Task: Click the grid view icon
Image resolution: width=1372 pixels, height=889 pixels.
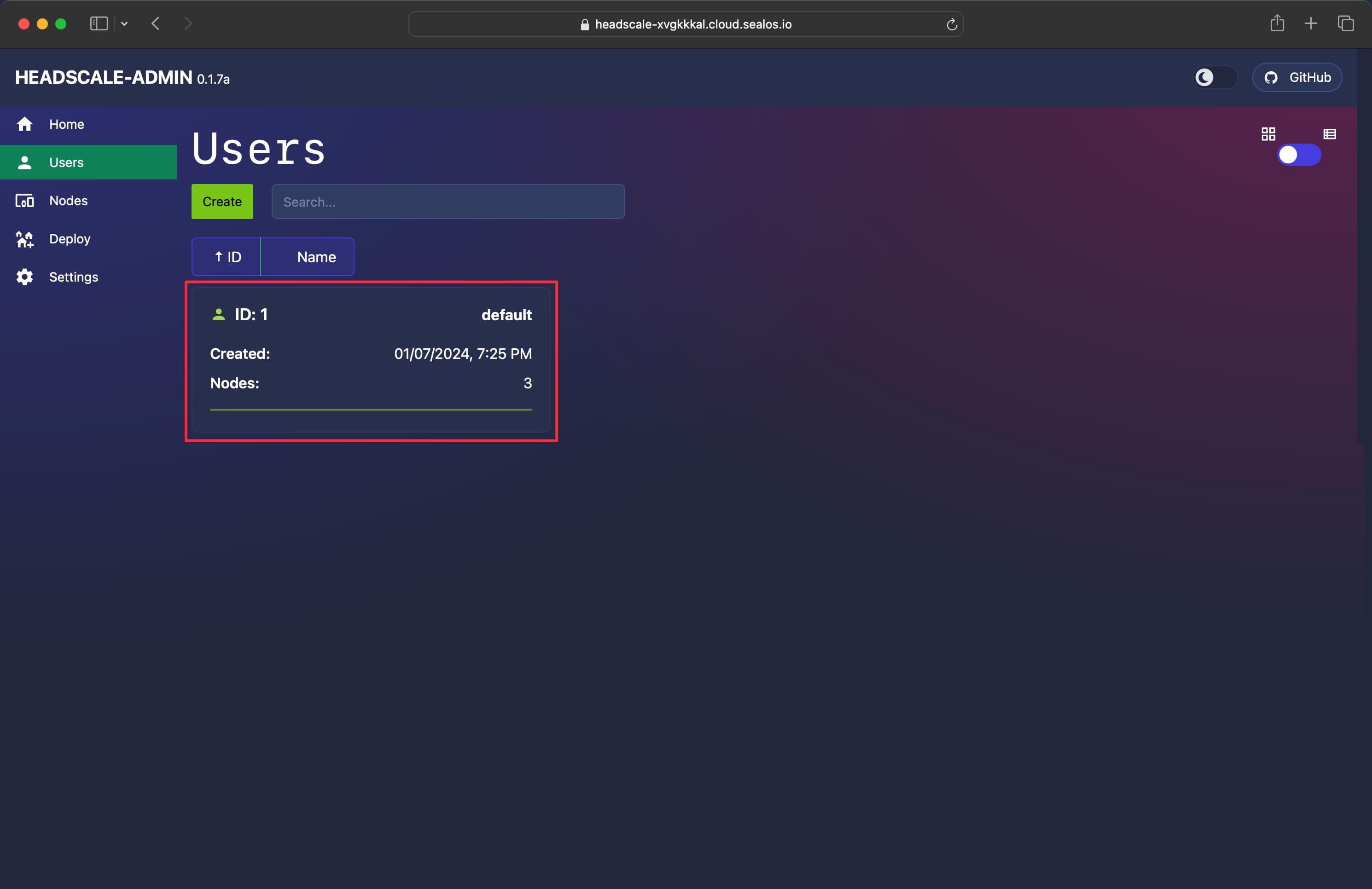Action: (1268, 134)
